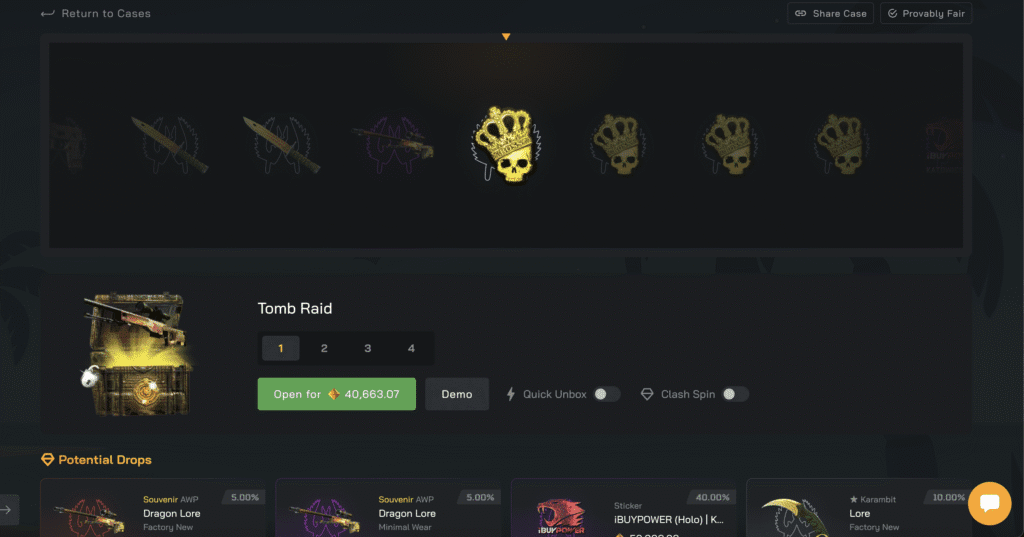
Task: Open the Provably Fair info
Action: 926,13
